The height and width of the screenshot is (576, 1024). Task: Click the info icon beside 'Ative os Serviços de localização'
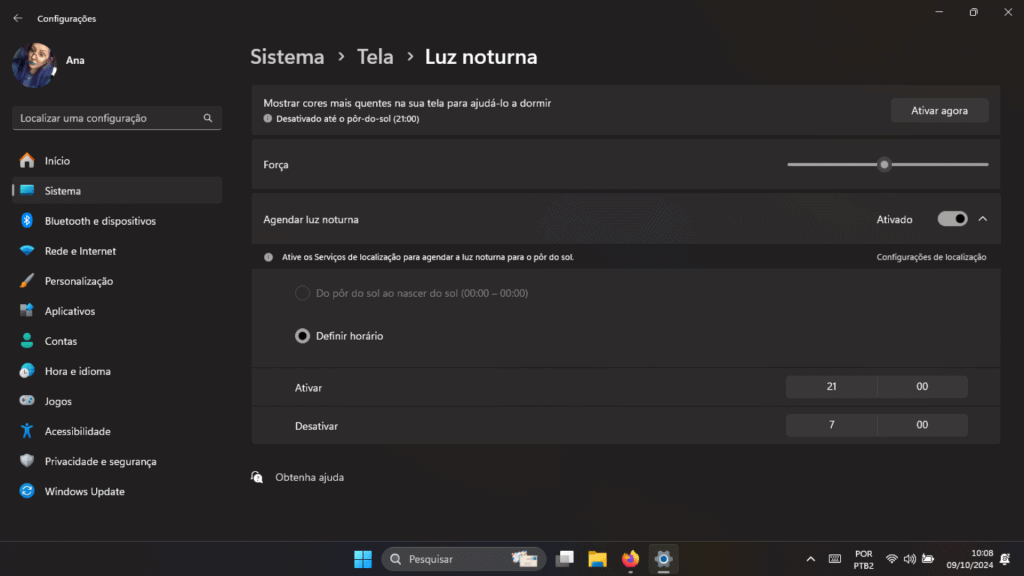pyautogui.click(x=268, y=257)
